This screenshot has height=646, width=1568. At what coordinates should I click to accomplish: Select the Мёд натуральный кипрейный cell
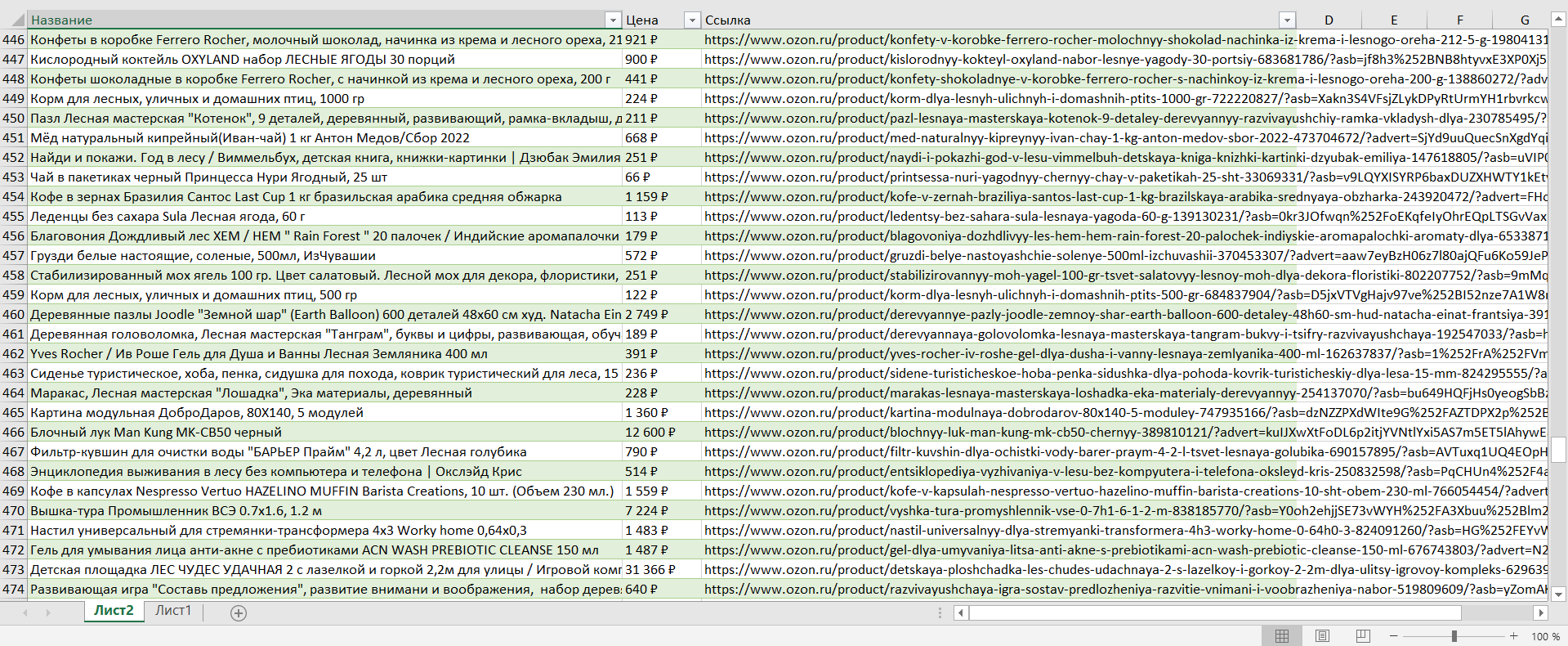[325, 137]
